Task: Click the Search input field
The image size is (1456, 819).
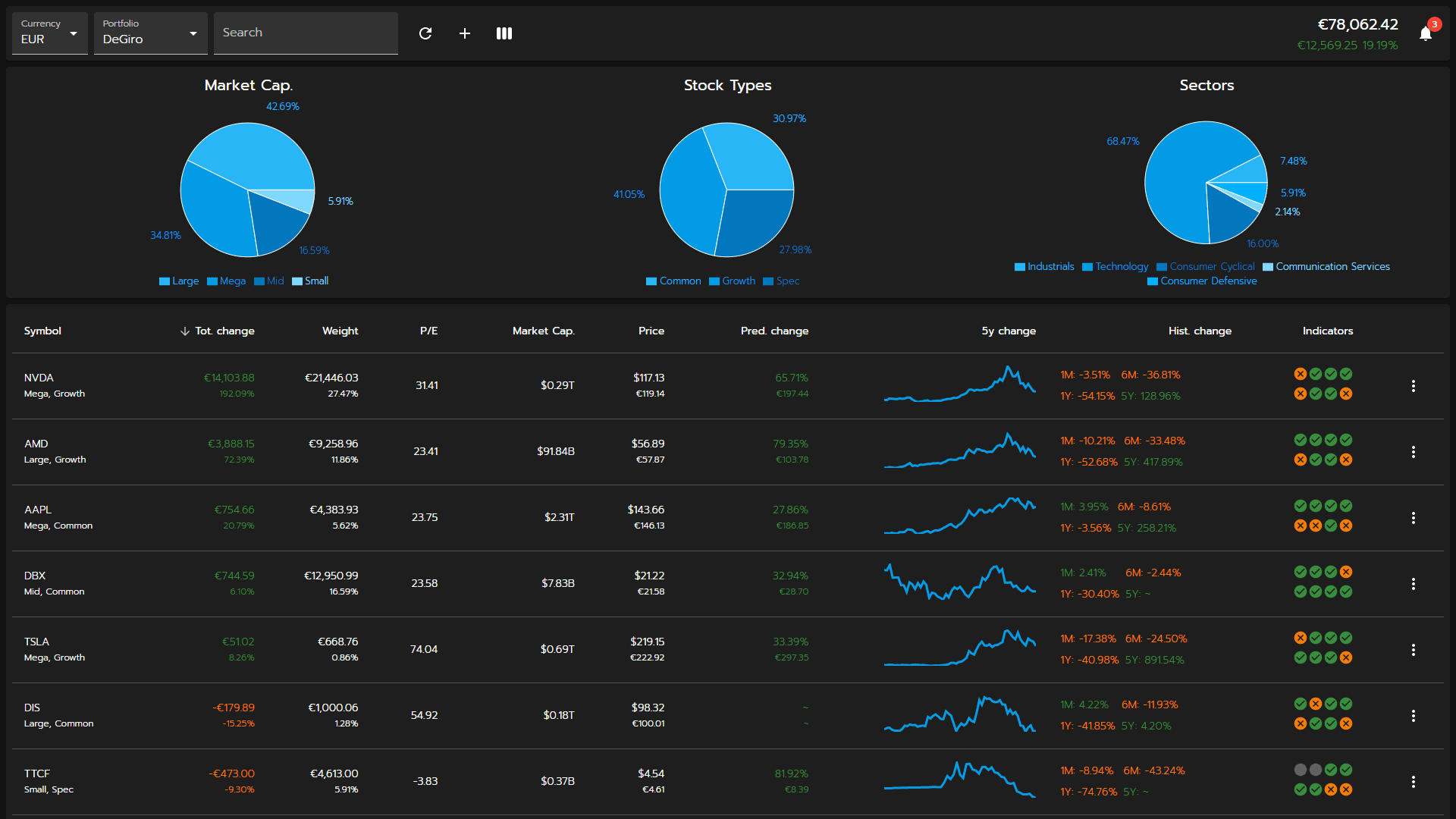Action: pyautogui.click(x=306, y=33)
